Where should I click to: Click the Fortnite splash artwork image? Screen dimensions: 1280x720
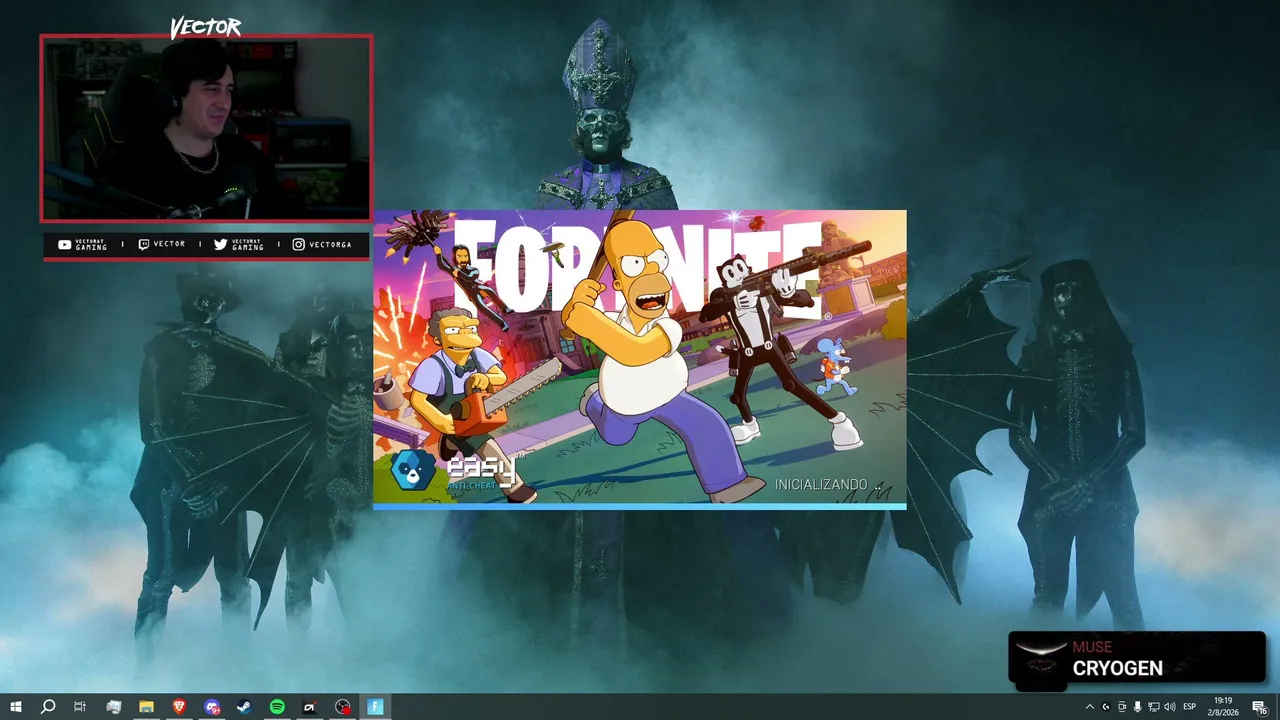tap(640, 356)
